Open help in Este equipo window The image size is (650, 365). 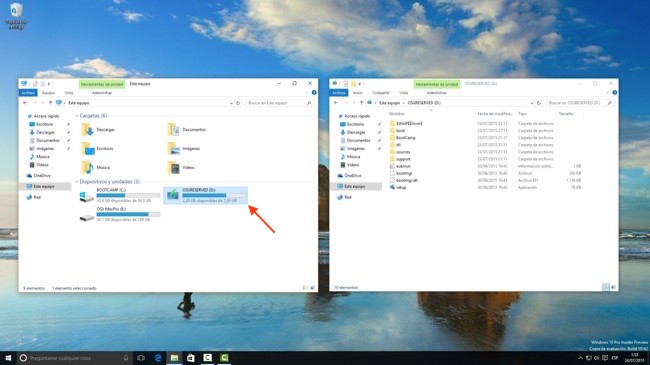click(x=314, y=92)
